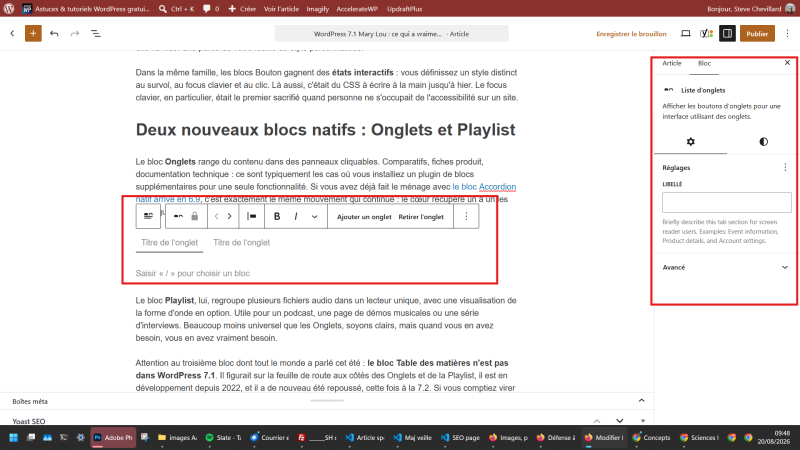Open the editor options three-dot menu
This screenshot has width=800, height=450.
pos(787,34)
